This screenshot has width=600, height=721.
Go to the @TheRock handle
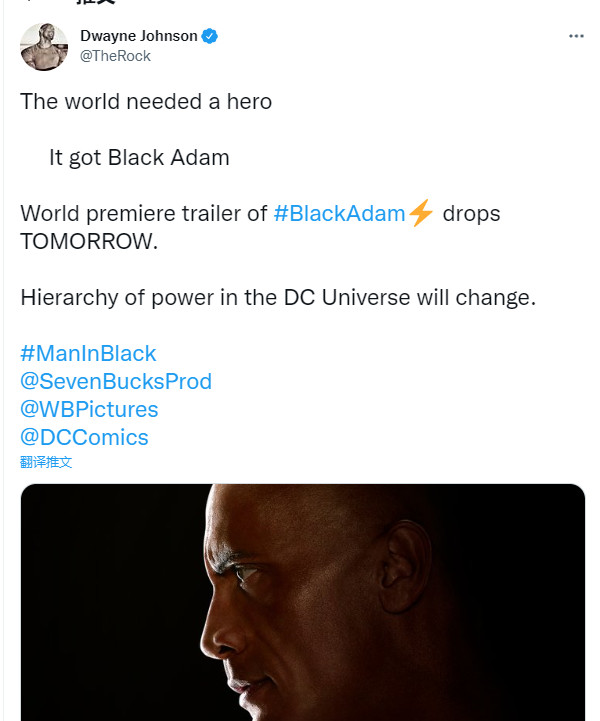pyautogui.click(x=115, y=56)
